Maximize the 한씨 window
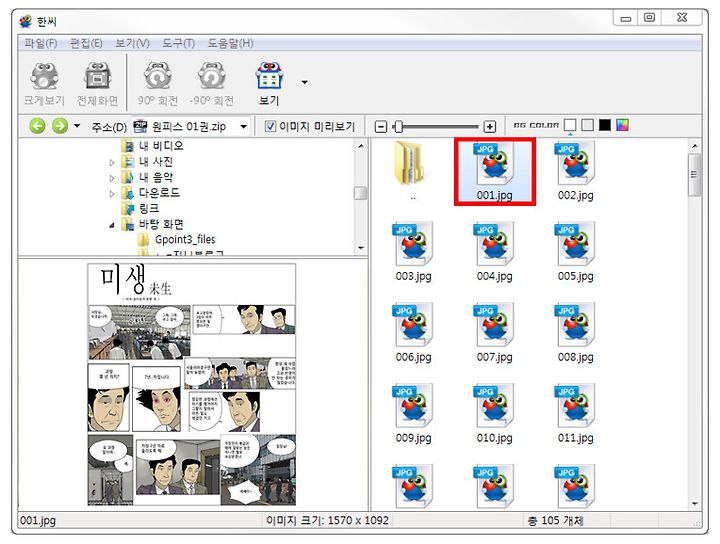Viewport: 720px width, 544px height. click(649, 17)
